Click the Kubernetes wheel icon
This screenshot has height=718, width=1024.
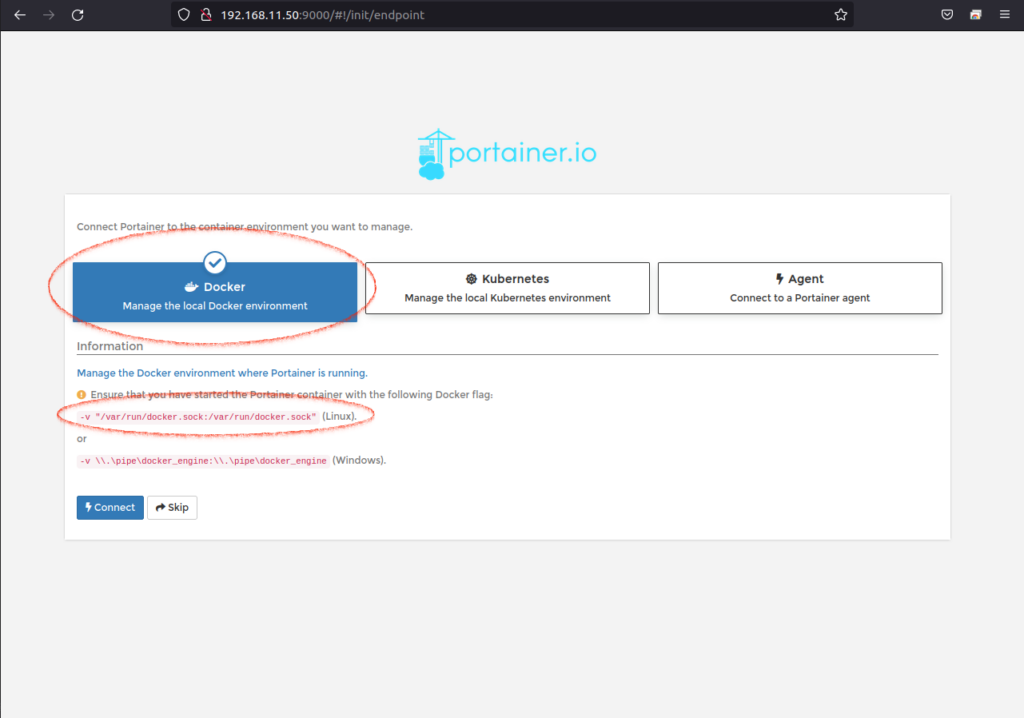pyautogui.click(x=472, y=278)
